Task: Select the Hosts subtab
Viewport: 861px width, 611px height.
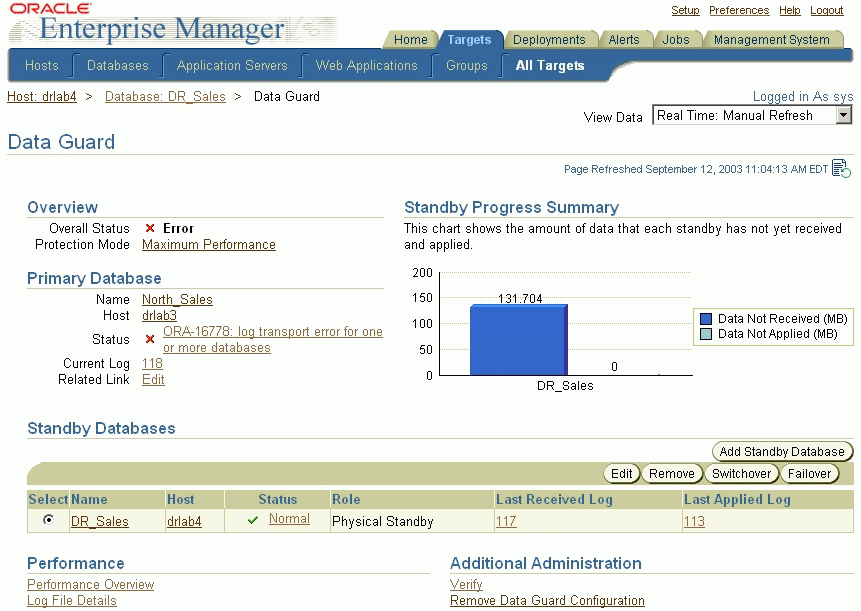Action: [42, 65]
